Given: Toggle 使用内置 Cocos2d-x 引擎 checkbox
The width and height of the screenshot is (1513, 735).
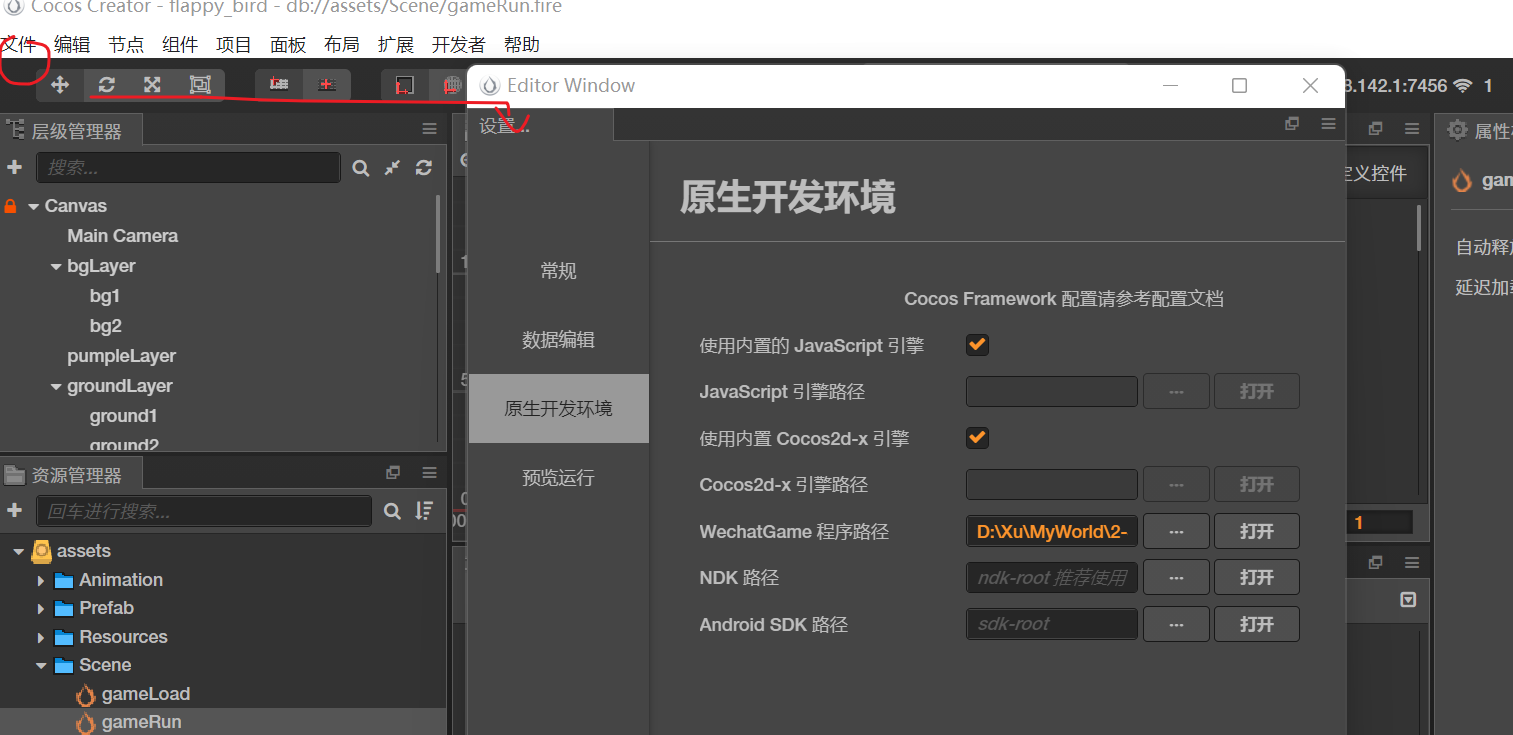Looking at the screenshot, I should (977, 438).
